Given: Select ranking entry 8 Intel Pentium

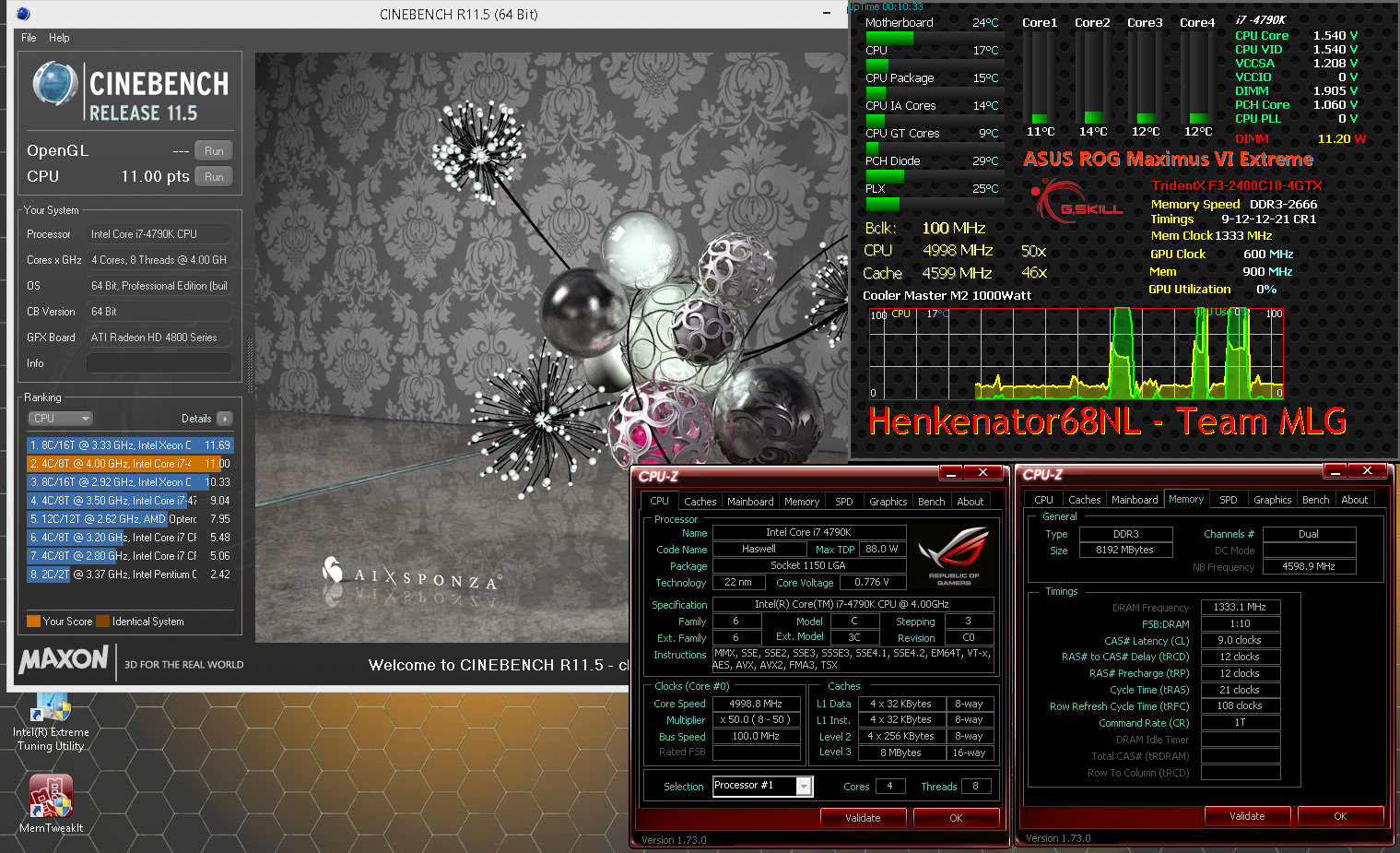Looking at the screenshot, I should point(130,575).
